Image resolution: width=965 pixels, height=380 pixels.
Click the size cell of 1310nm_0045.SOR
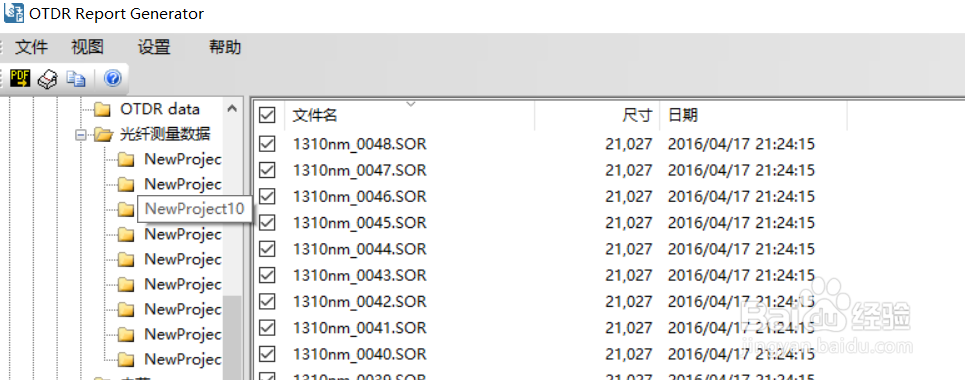click(x=628, y=223)
